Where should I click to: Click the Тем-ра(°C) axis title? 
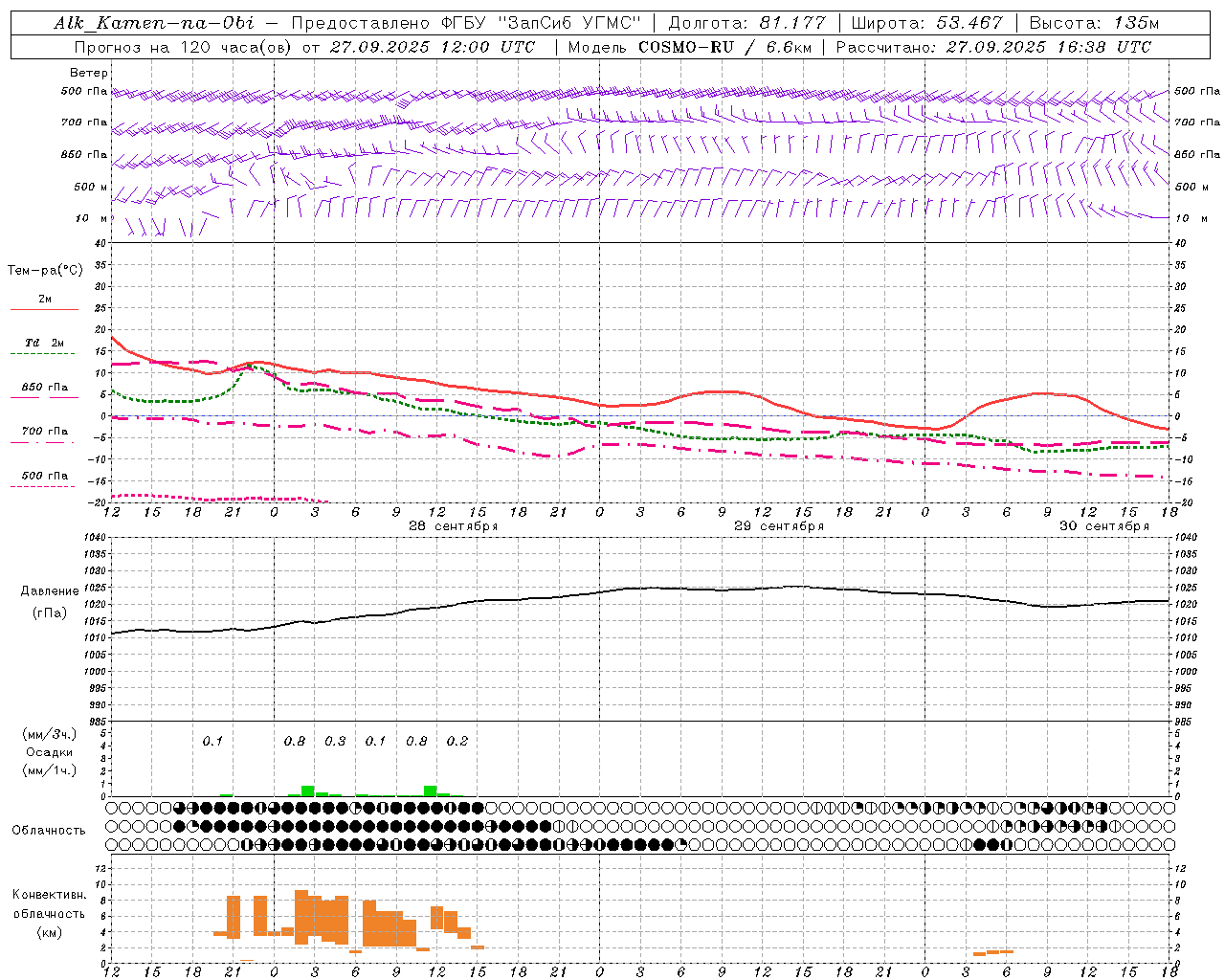tap(45, 271)
